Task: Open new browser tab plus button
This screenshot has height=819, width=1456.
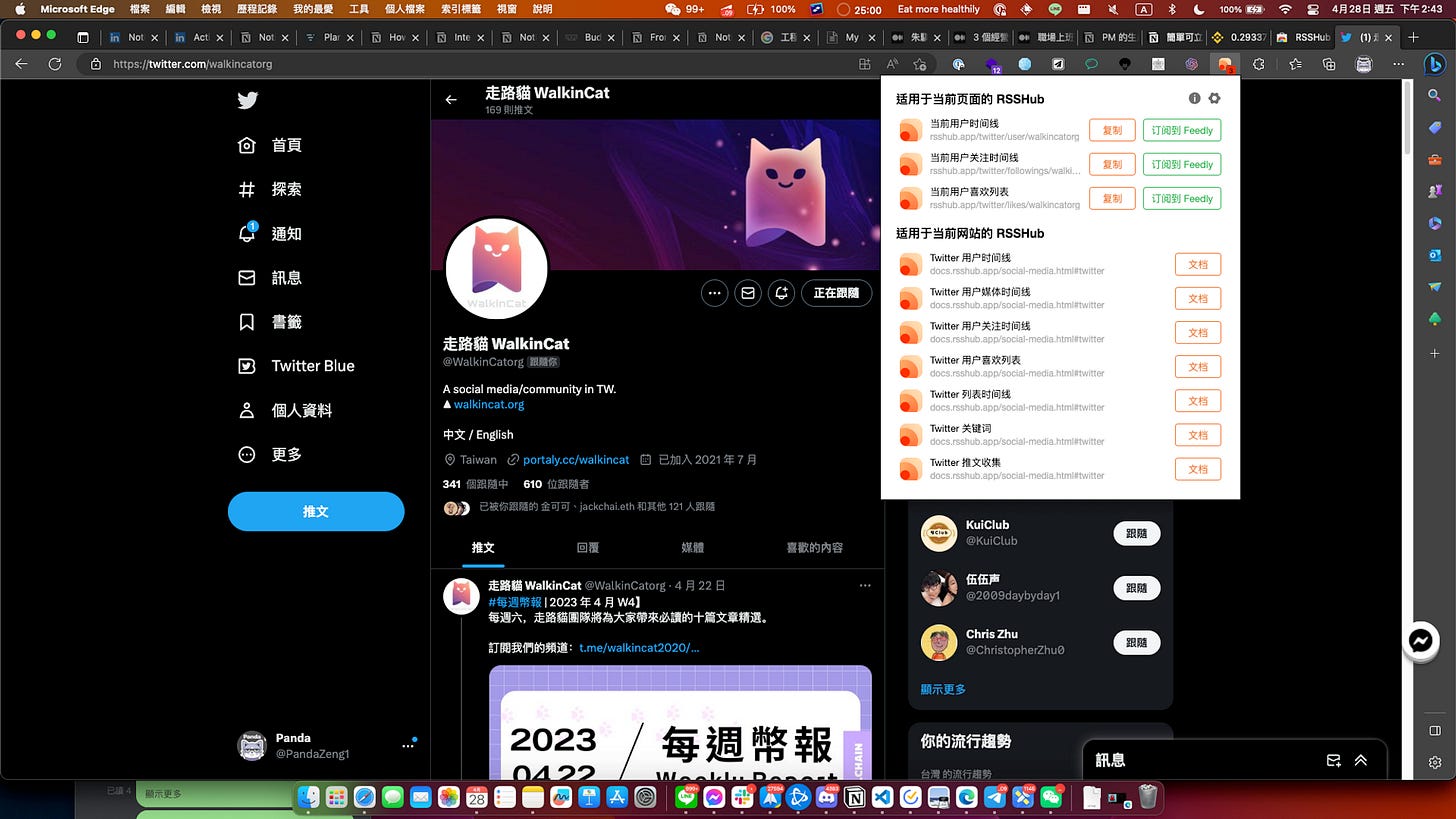Action: [1413, 37]
